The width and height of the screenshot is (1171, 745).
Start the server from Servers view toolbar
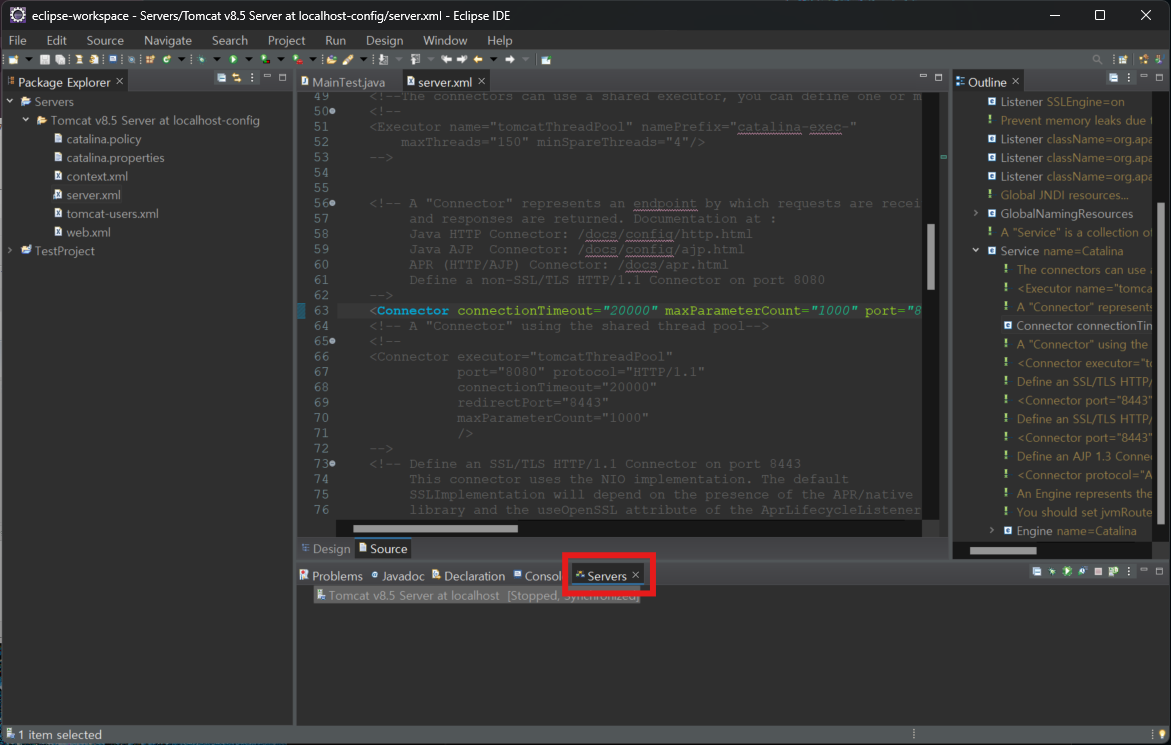pyautogui.click(x=1067, y=572)
